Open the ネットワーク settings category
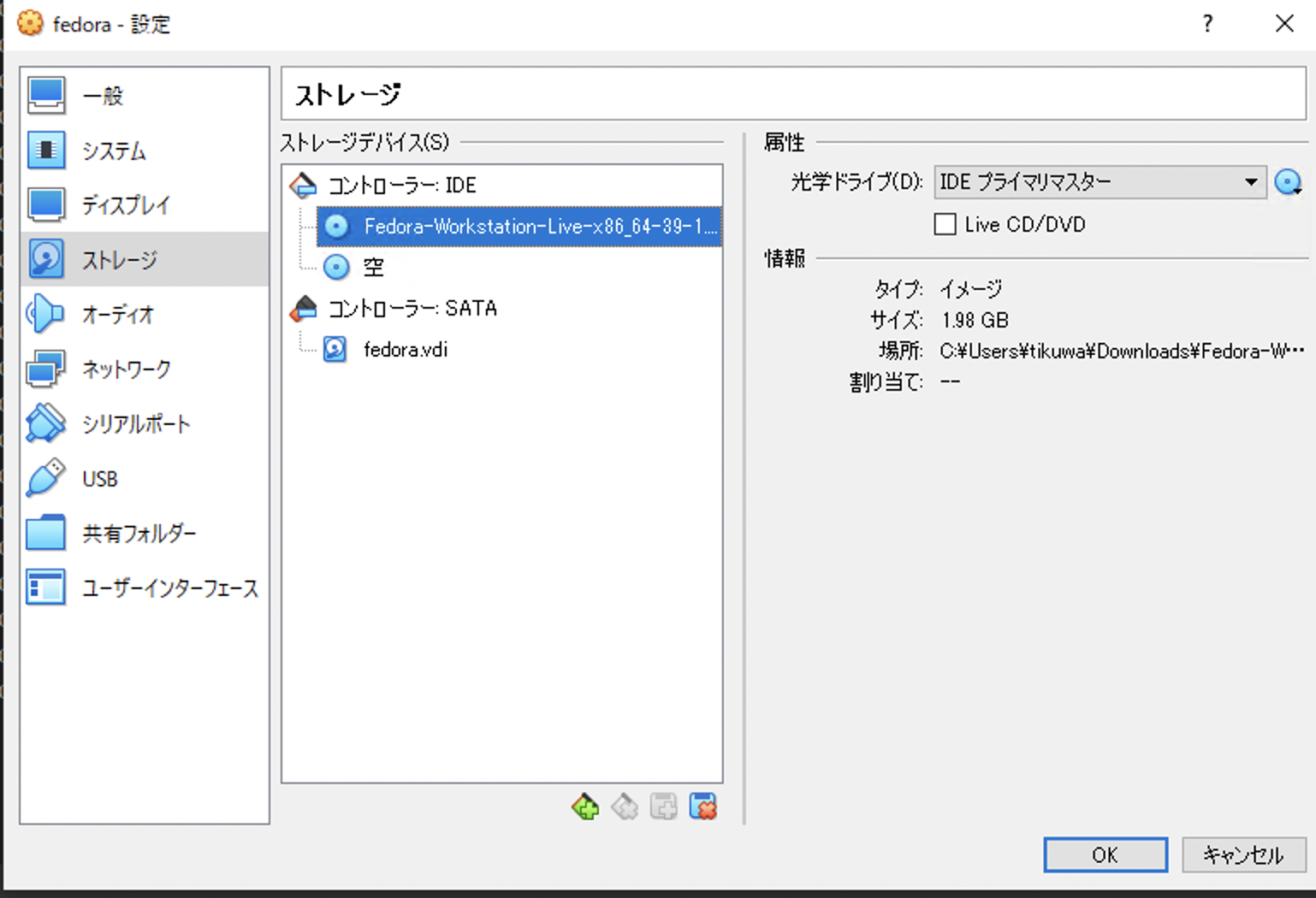This screenshot has height=898, width=1316. (144, 369)
